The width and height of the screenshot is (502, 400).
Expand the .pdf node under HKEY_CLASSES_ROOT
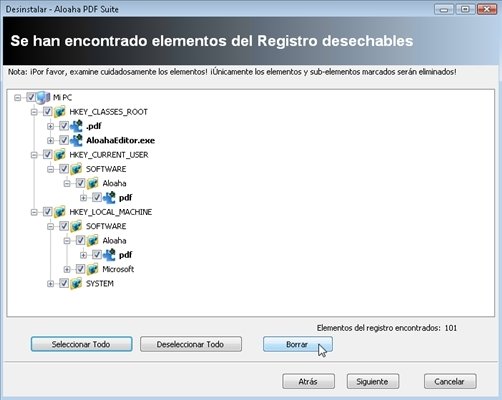50,126
